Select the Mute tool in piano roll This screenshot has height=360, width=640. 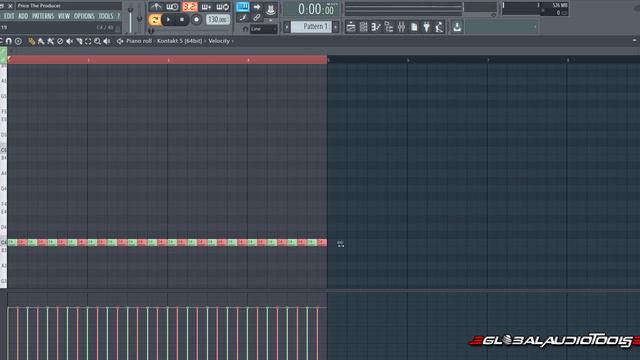[x=69, y=41]
